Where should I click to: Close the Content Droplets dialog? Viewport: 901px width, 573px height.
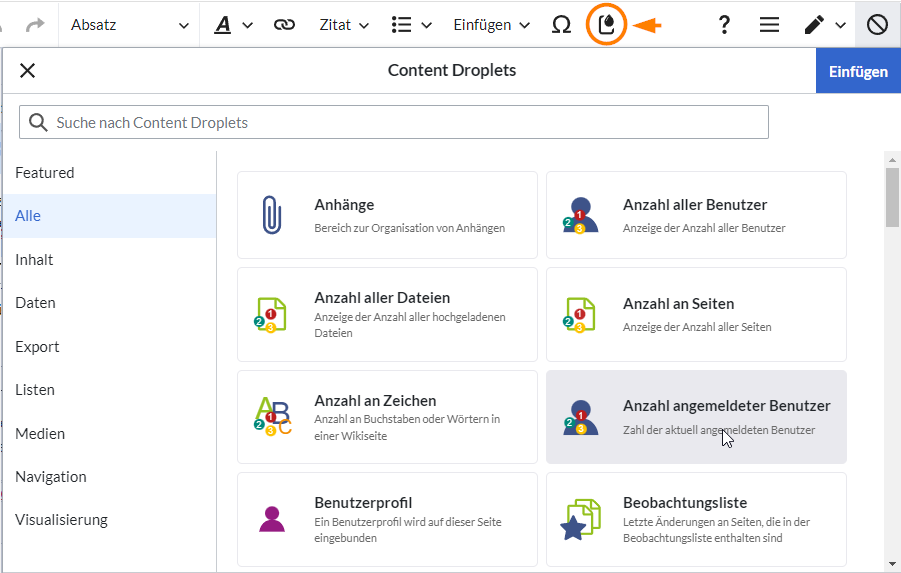(x=28, y=71)
